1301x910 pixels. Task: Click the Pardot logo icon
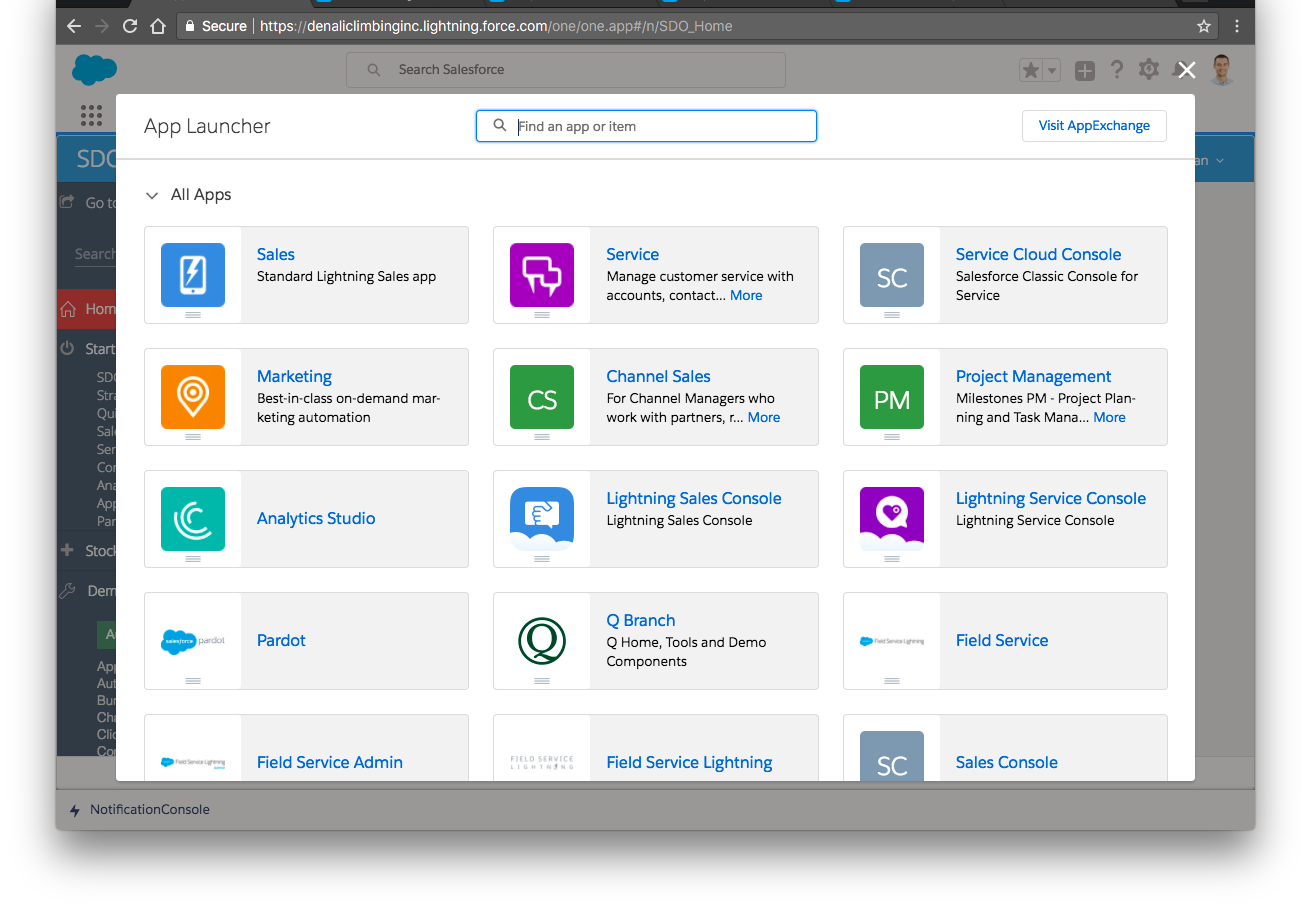click(x=193, y=641)
